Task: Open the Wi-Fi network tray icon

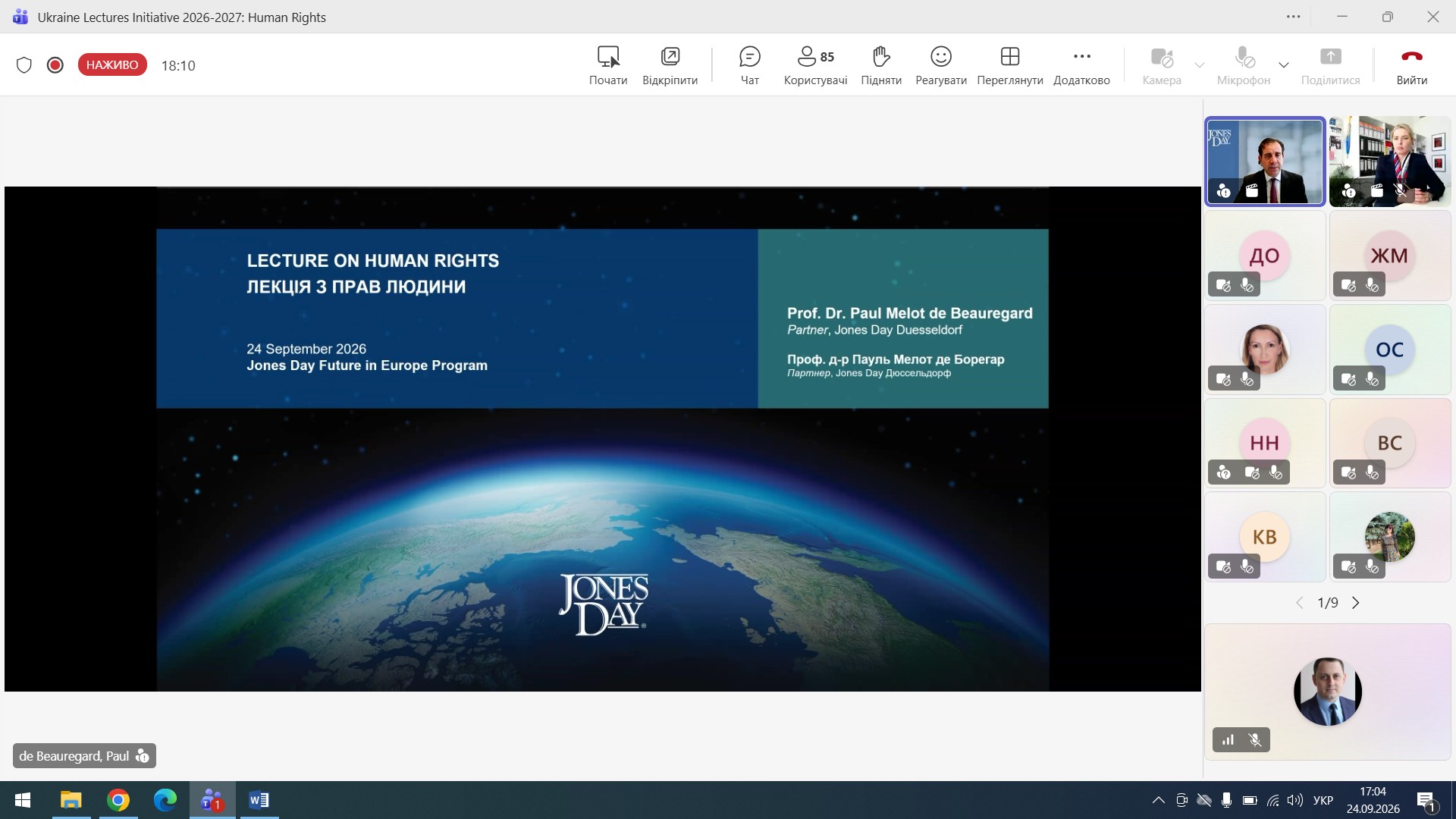Action: point(1273,800)
